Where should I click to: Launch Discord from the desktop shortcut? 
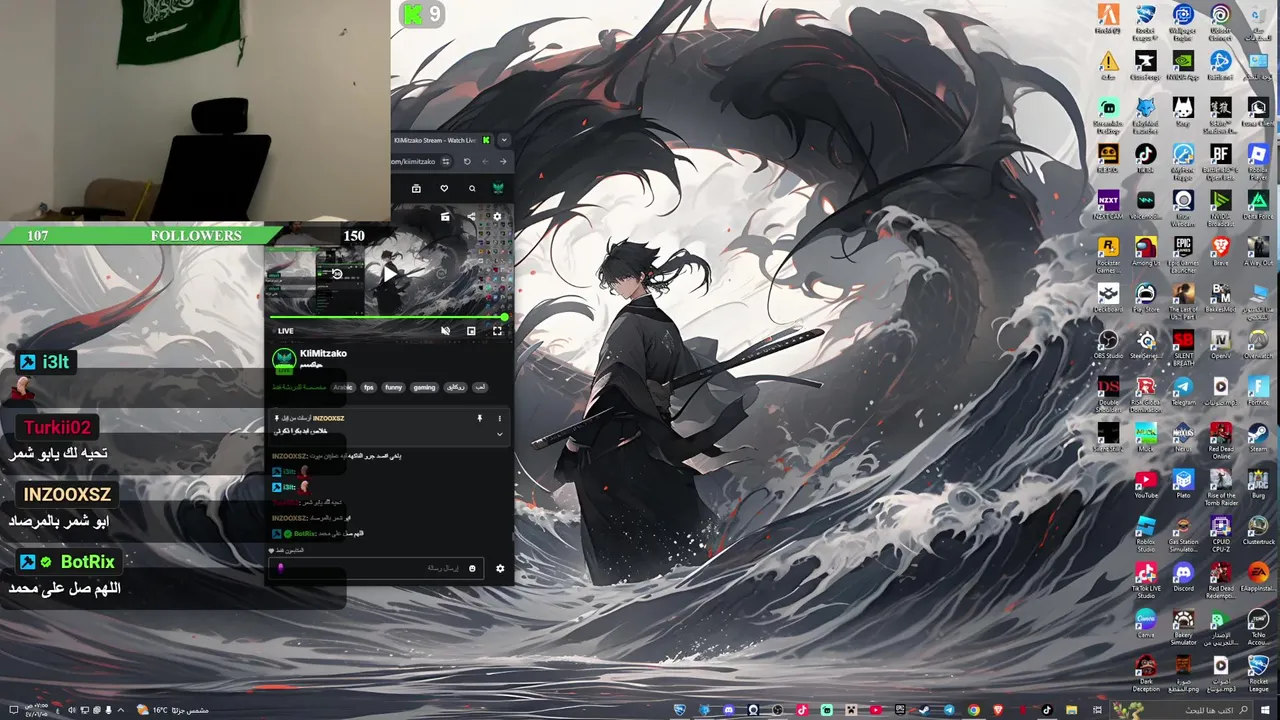[1183, 577]
